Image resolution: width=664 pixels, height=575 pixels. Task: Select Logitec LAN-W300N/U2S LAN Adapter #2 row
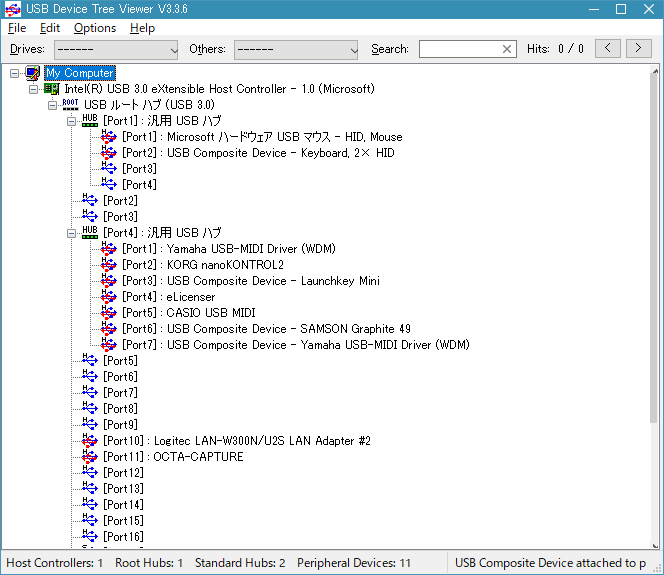click(x=237, y=441)
